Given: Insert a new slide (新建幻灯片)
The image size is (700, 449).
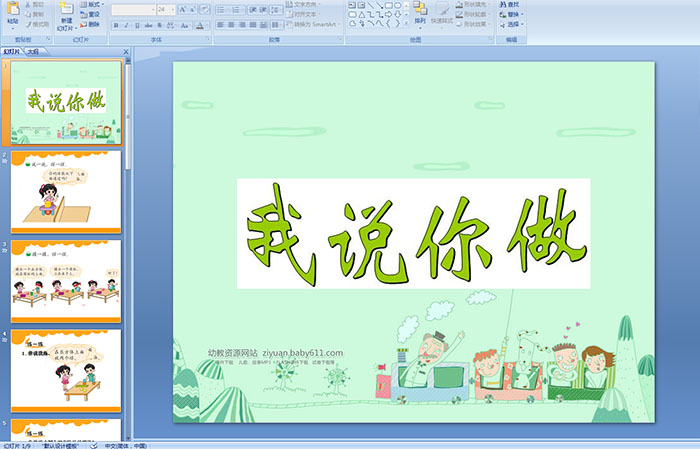Looking at the screenshot, I should tap(67, 17).
